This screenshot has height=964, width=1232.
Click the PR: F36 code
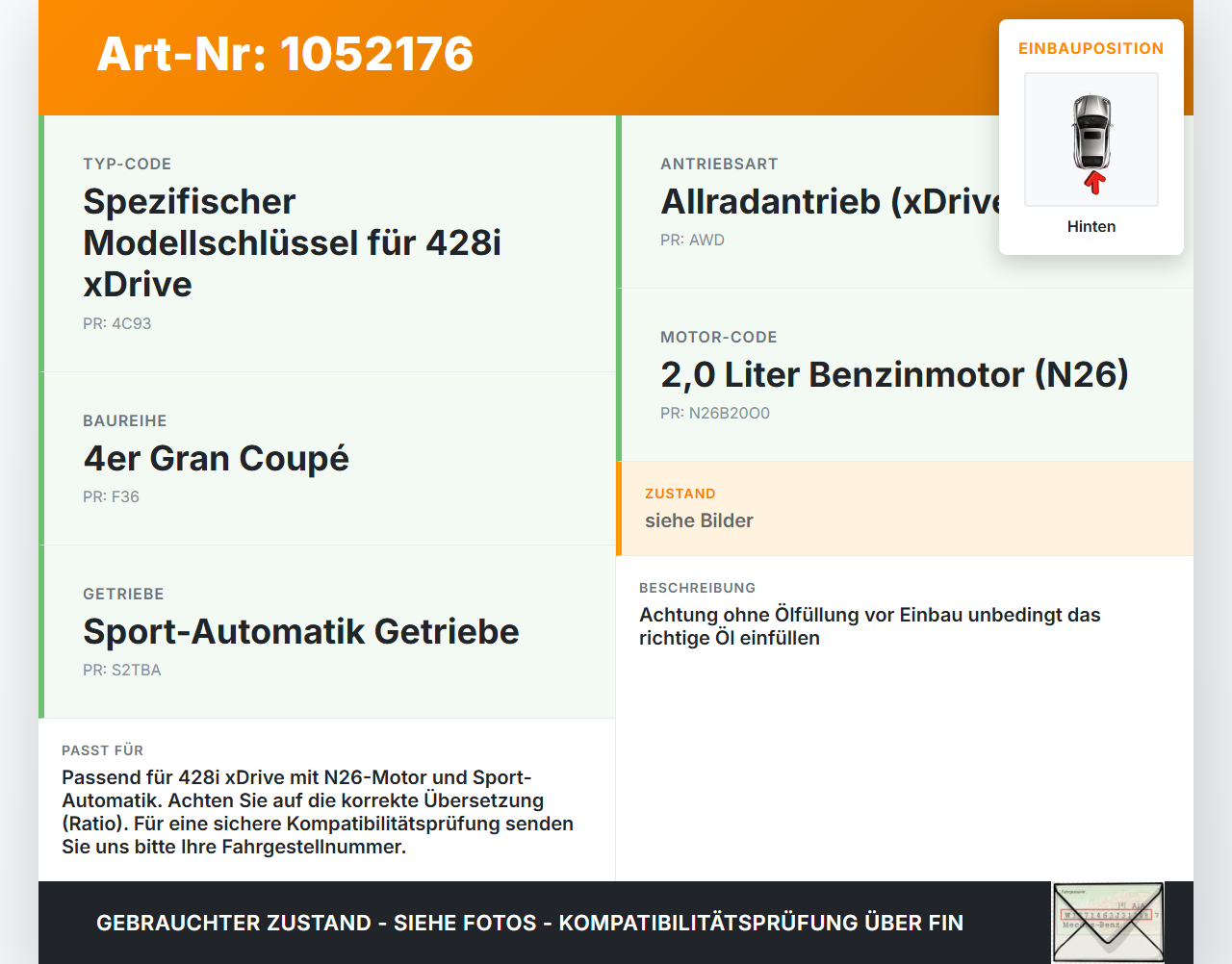pyautogui.click(x=111, y=496)
